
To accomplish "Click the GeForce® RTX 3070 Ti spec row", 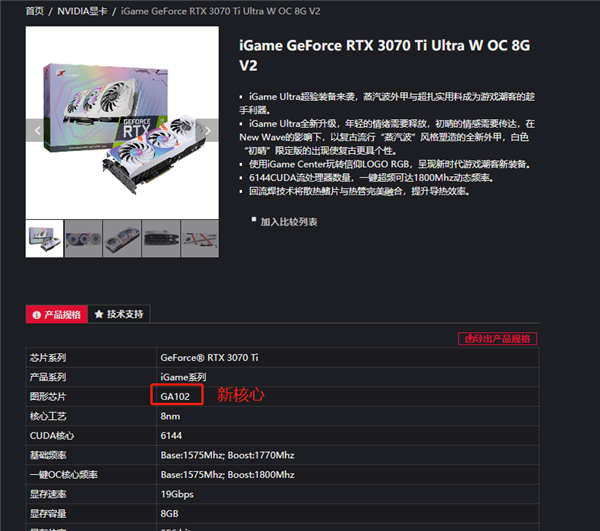I will click(282, 358).
